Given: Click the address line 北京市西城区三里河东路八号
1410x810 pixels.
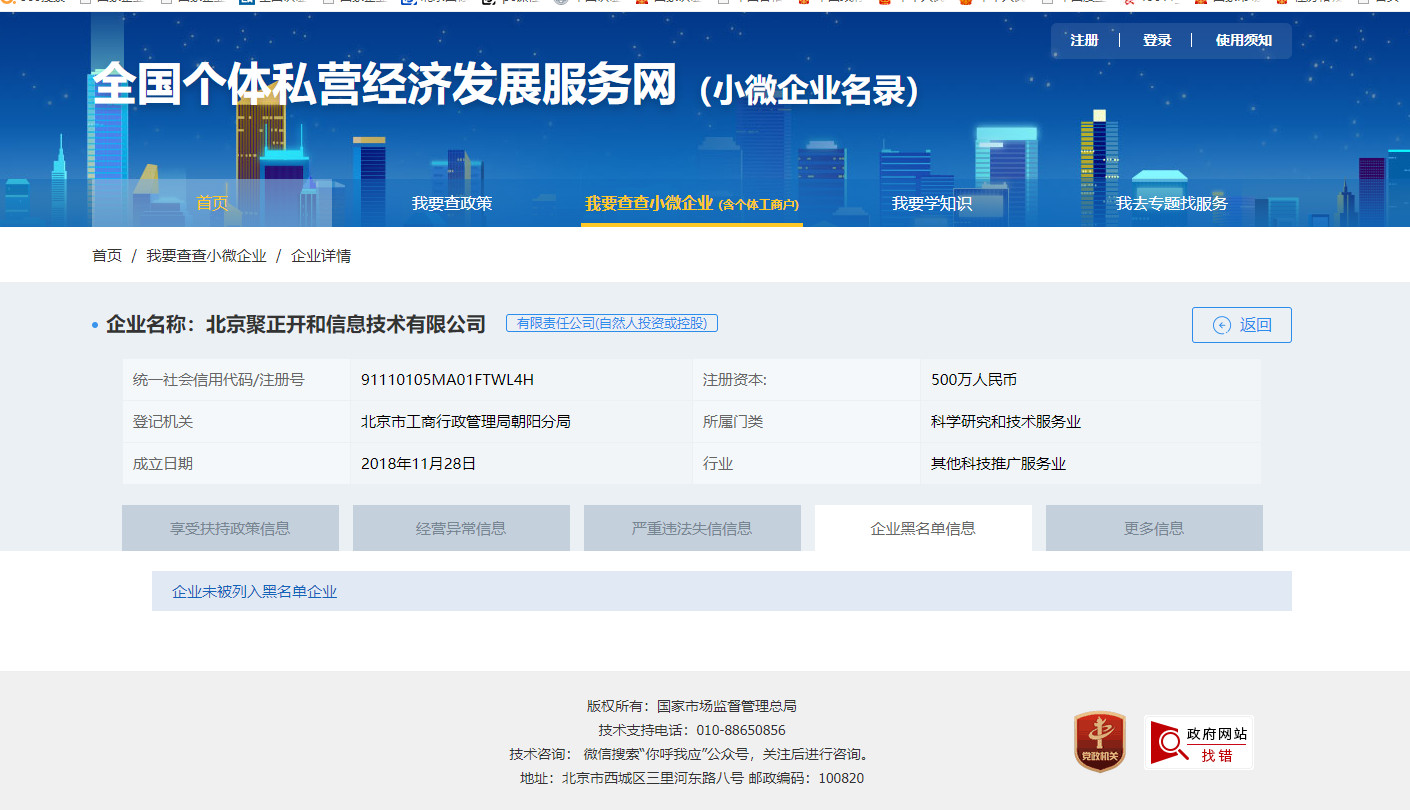Looking at the screenshot, I should 653,778.
